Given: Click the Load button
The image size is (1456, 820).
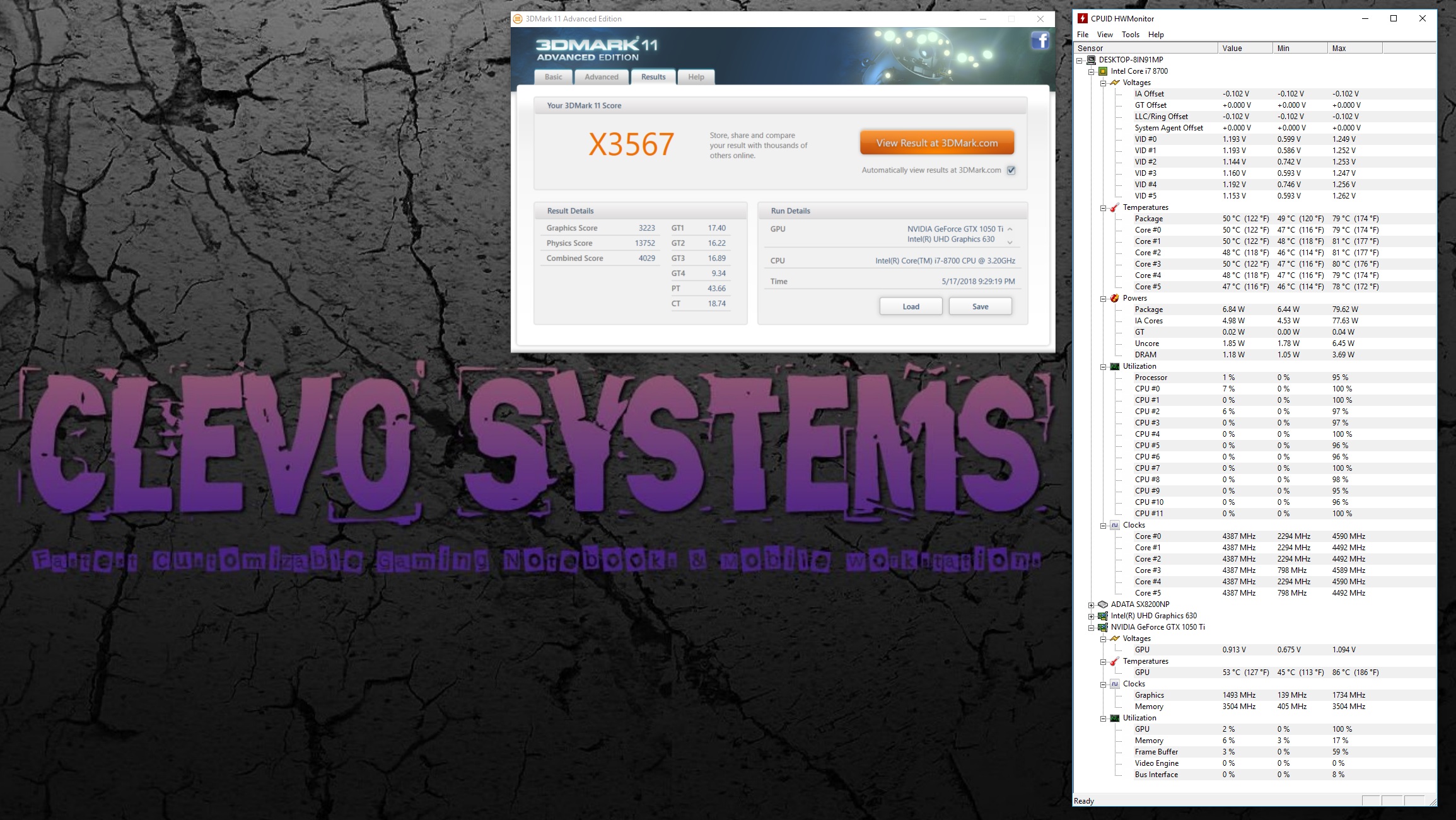Looking at the screenshot, I should pyautogui.click(x=911, y=306).
